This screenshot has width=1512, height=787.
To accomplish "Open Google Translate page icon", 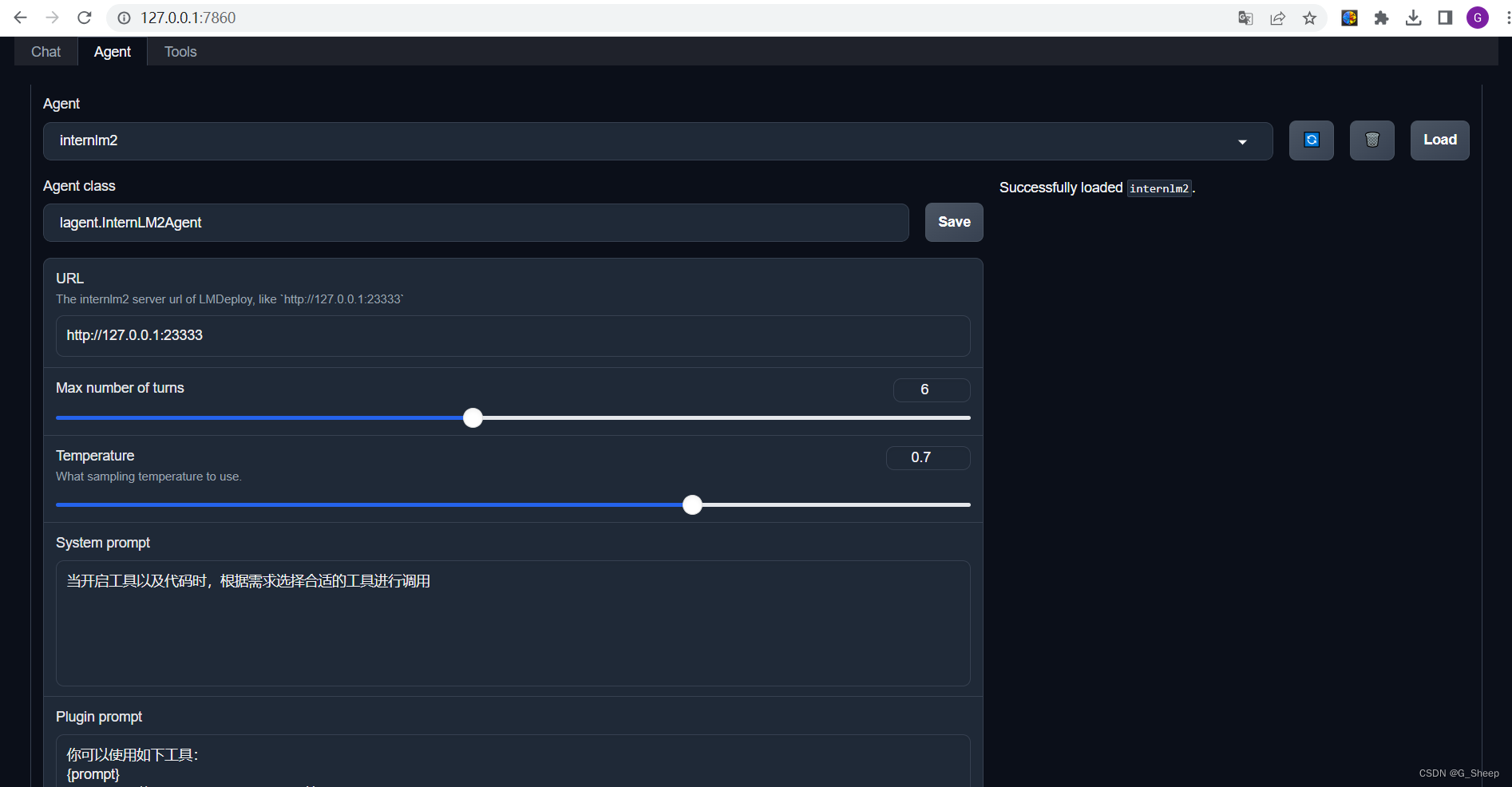I will coord(1245,18).
